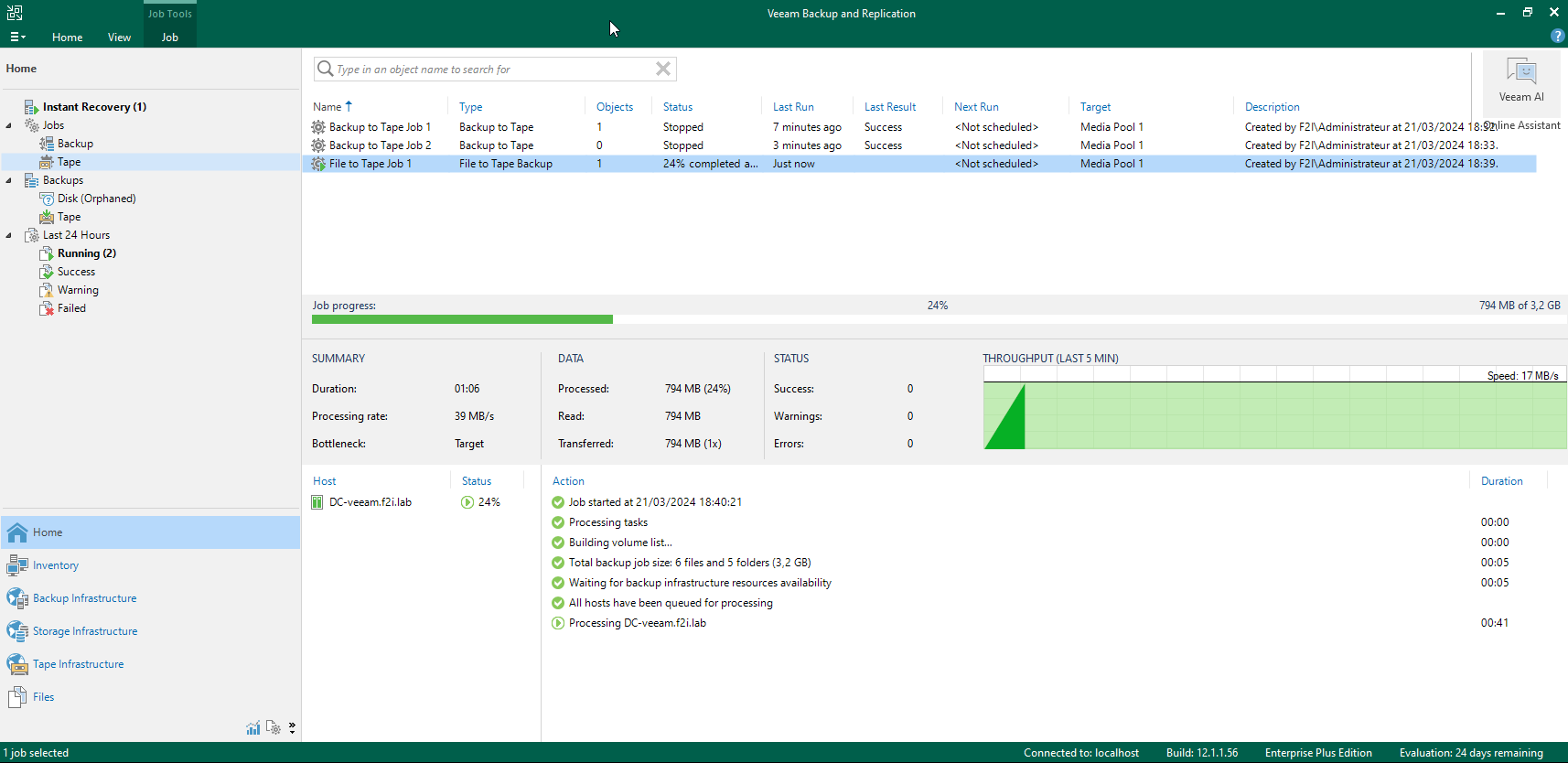Click 'Evaluation: 24 days remaining' status text
Screen dimensions: 1568x763
coord(1471,753)
